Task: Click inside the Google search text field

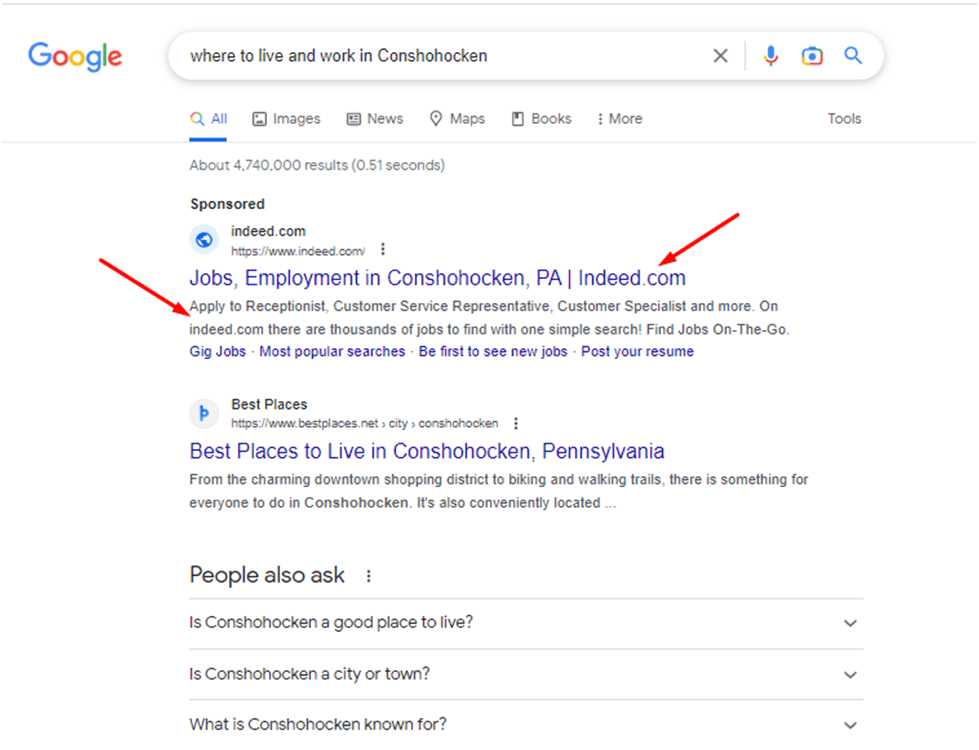Action: pyautogui.click(x=443, y=56)
